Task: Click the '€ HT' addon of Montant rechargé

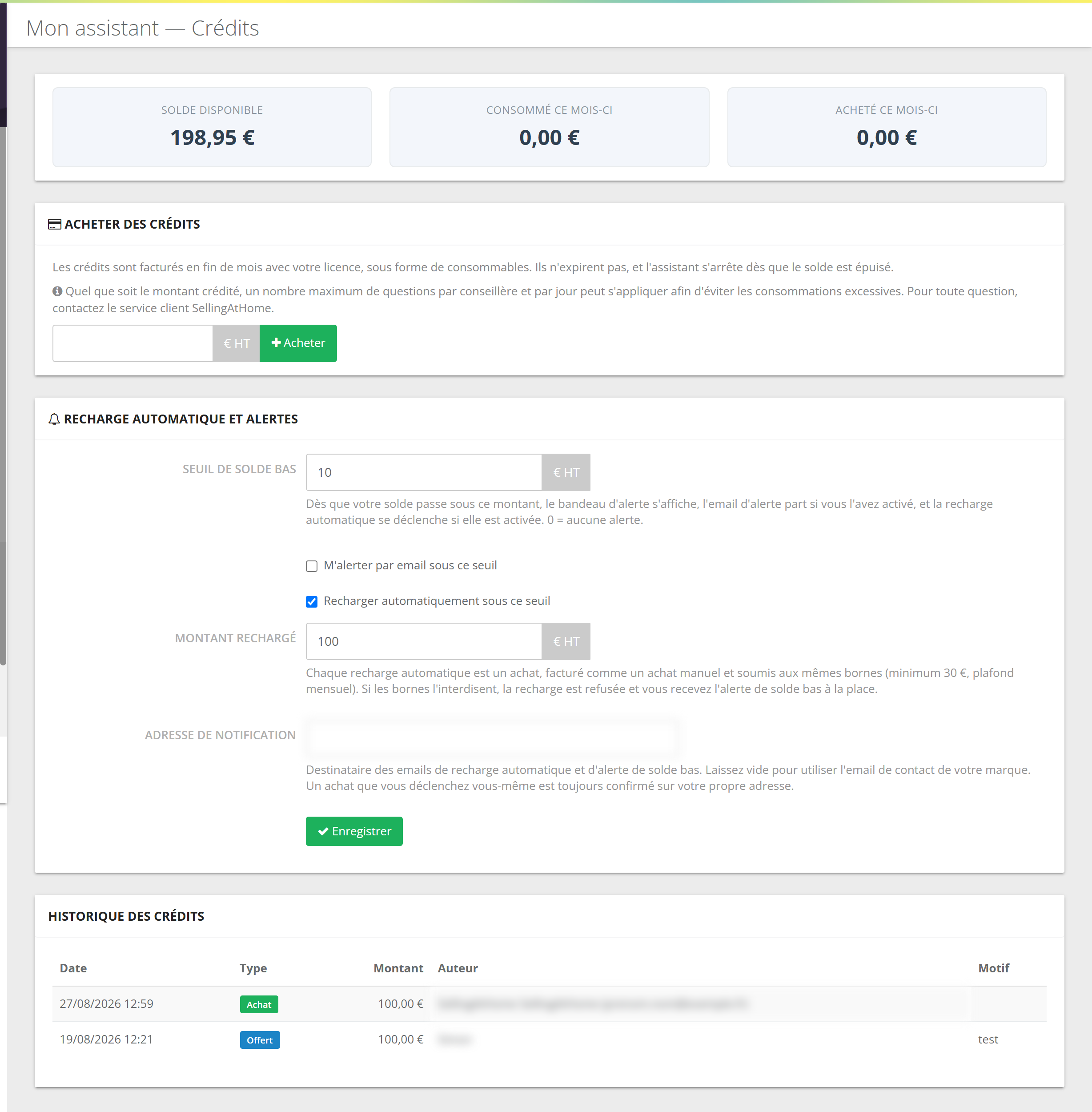Action: pos(566,641)
